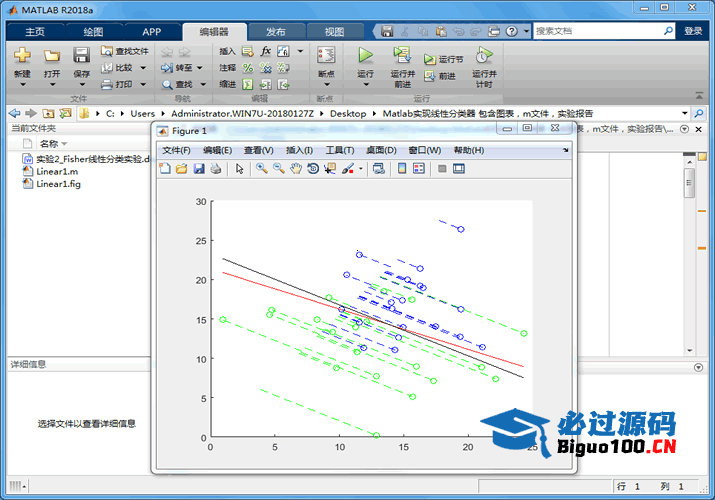Viewport: 715px width, 500px height.
Task: Switch to the 发布 ribbon tab
Action: [276, 31]
